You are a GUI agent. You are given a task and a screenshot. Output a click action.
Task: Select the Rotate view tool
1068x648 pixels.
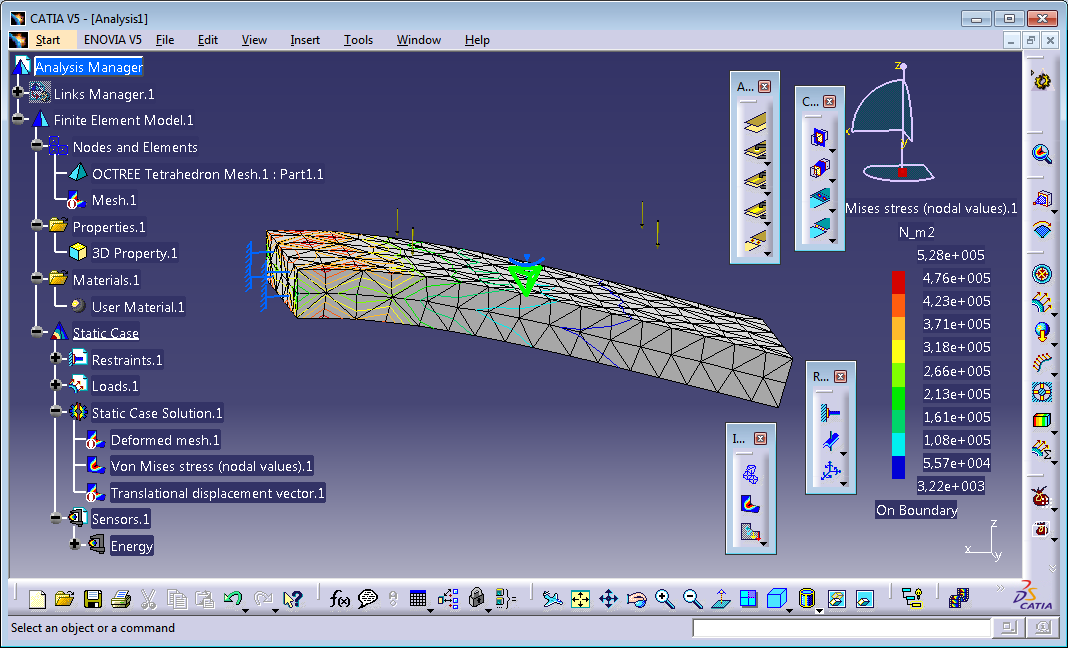tap(636, 599)
